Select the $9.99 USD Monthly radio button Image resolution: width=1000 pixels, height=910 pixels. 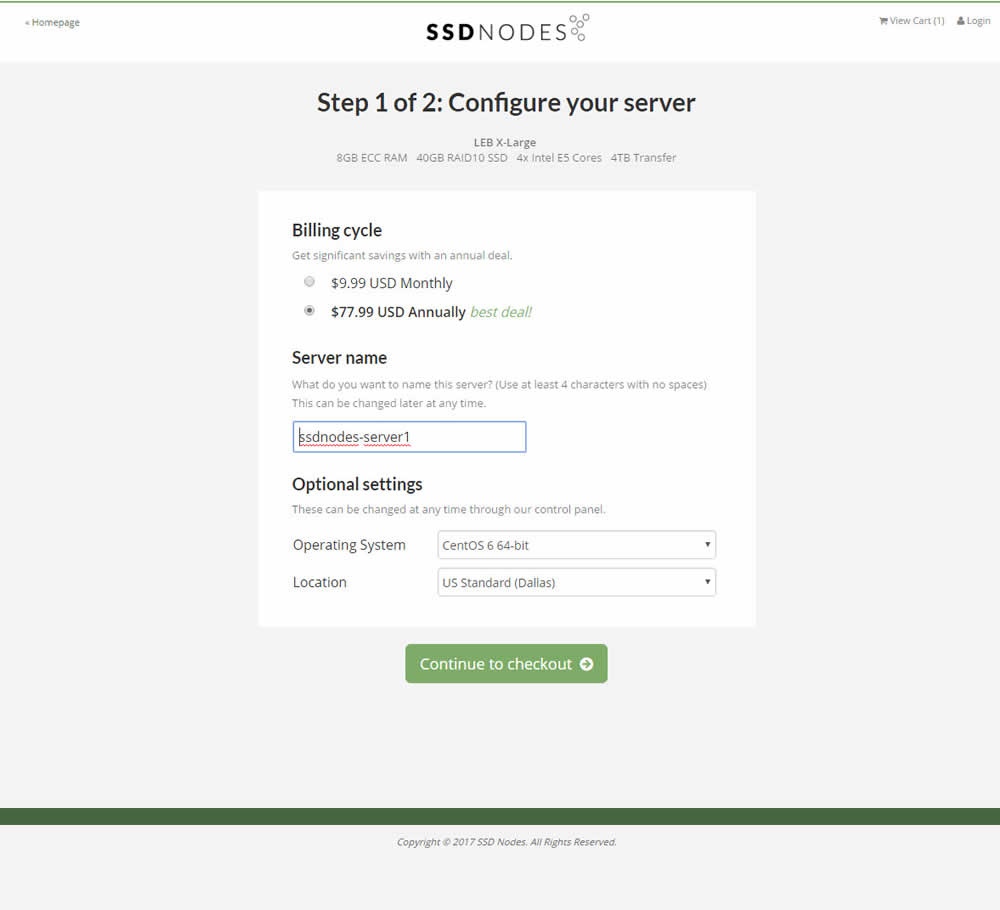point(310,282)
